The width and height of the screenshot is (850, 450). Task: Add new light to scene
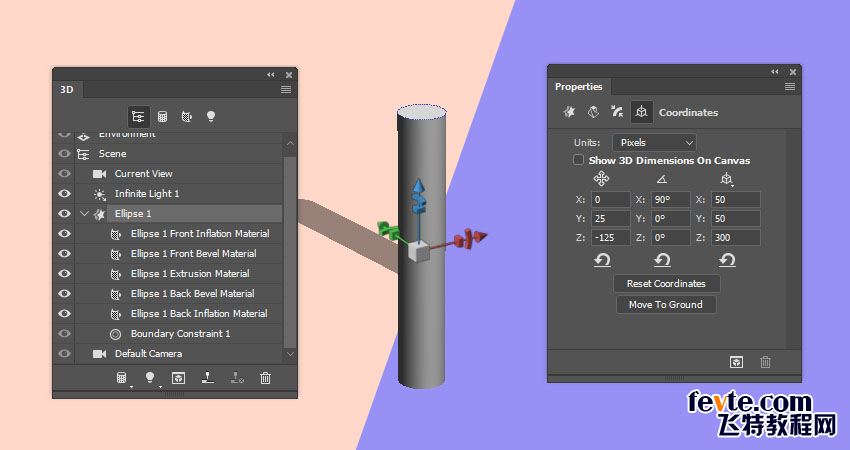point(150,378)
